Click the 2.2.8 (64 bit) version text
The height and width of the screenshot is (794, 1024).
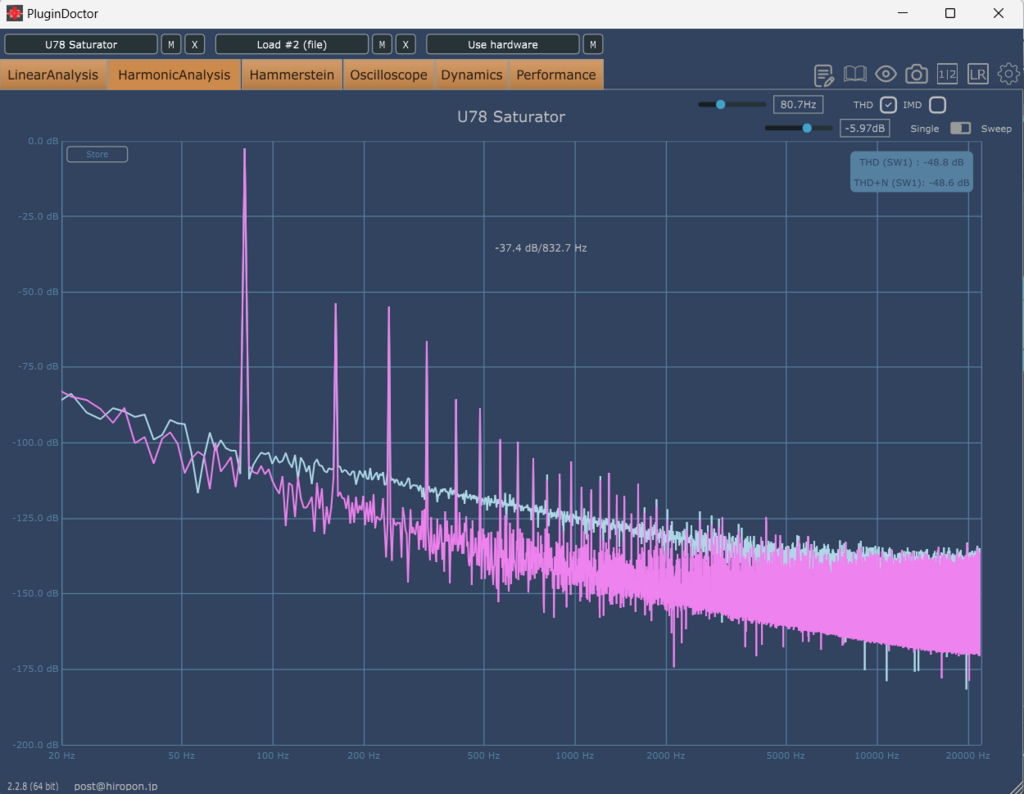[x=33, y=786]
